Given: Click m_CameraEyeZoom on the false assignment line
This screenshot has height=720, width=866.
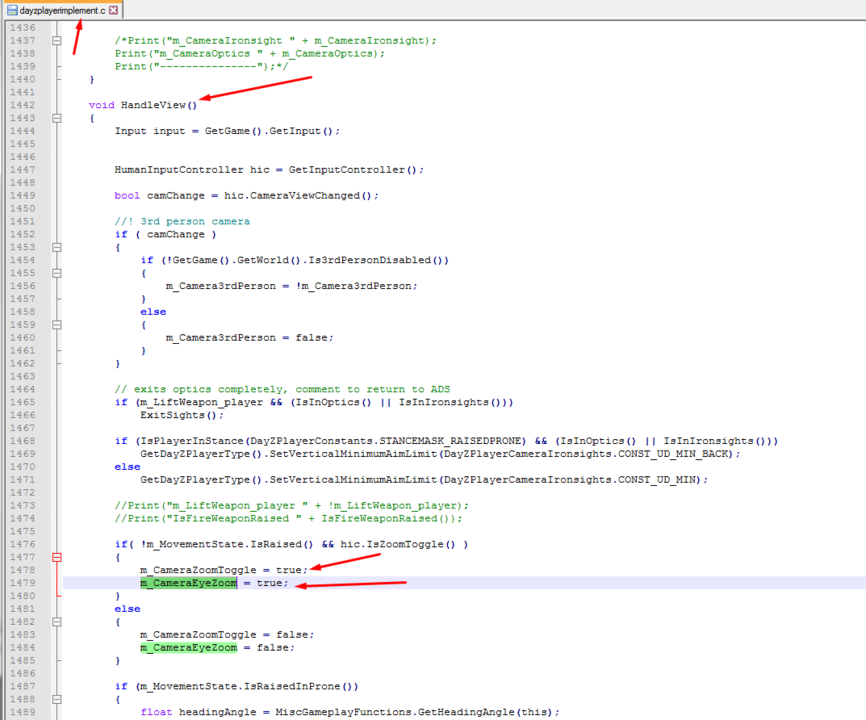Looking at the screenshot, I should pos(189,648).
